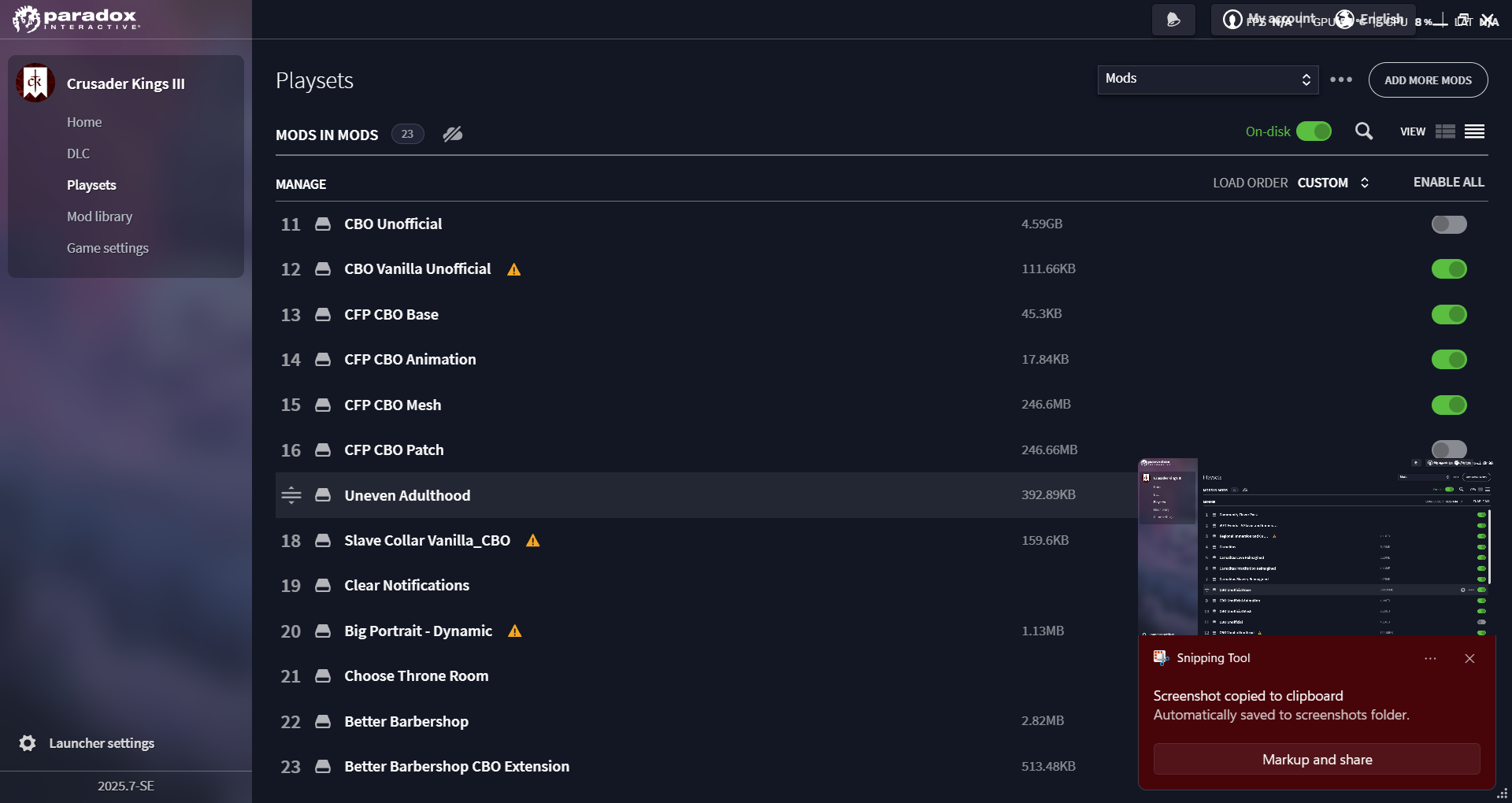Image resolution: width=1512 pixels, height=803 pixels.
Task: Open the Mod library page
Action: click(99, 216)
